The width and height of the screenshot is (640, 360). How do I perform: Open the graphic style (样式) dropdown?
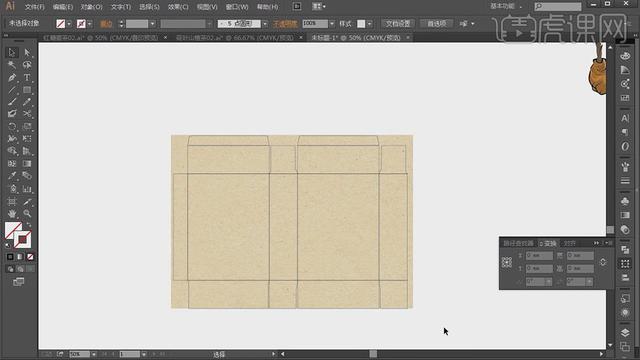(x=369, y=24)
